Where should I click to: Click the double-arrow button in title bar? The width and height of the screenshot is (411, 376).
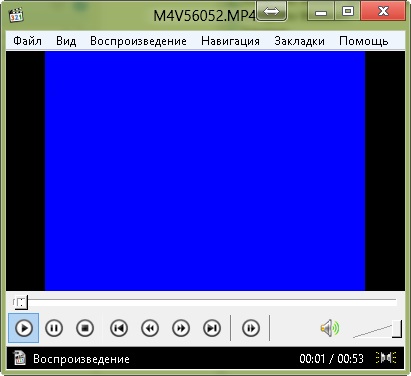pyautogui.click(x=272, y=12)
